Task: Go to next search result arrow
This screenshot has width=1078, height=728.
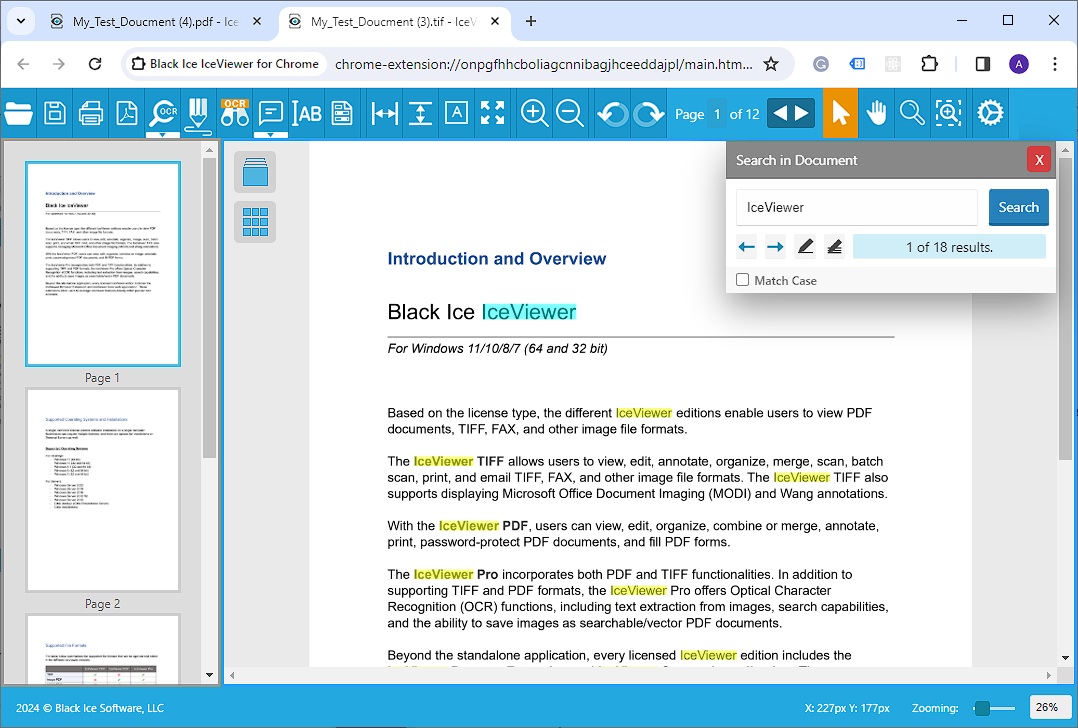Action: [x=776, y=247]
